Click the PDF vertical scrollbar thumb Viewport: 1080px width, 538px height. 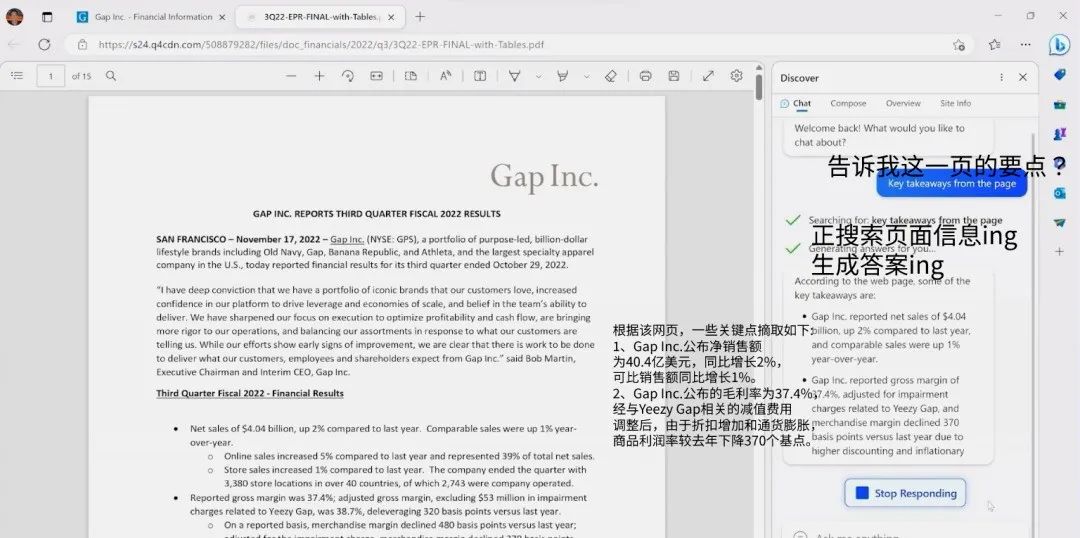[x=759, y=87]
